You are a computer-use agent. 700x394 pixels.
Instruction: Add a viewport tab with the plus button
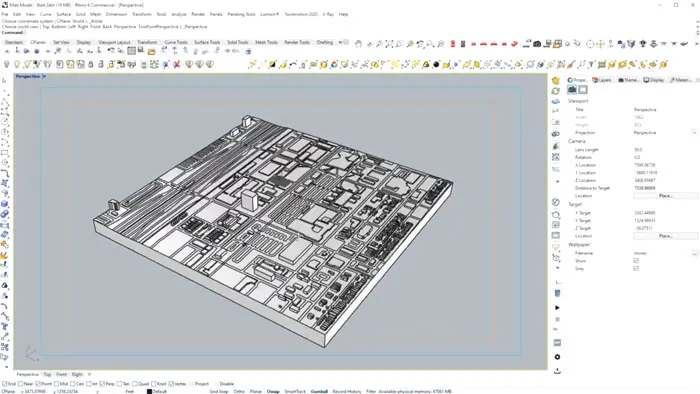pyautogui.click(x=89, y=374)
